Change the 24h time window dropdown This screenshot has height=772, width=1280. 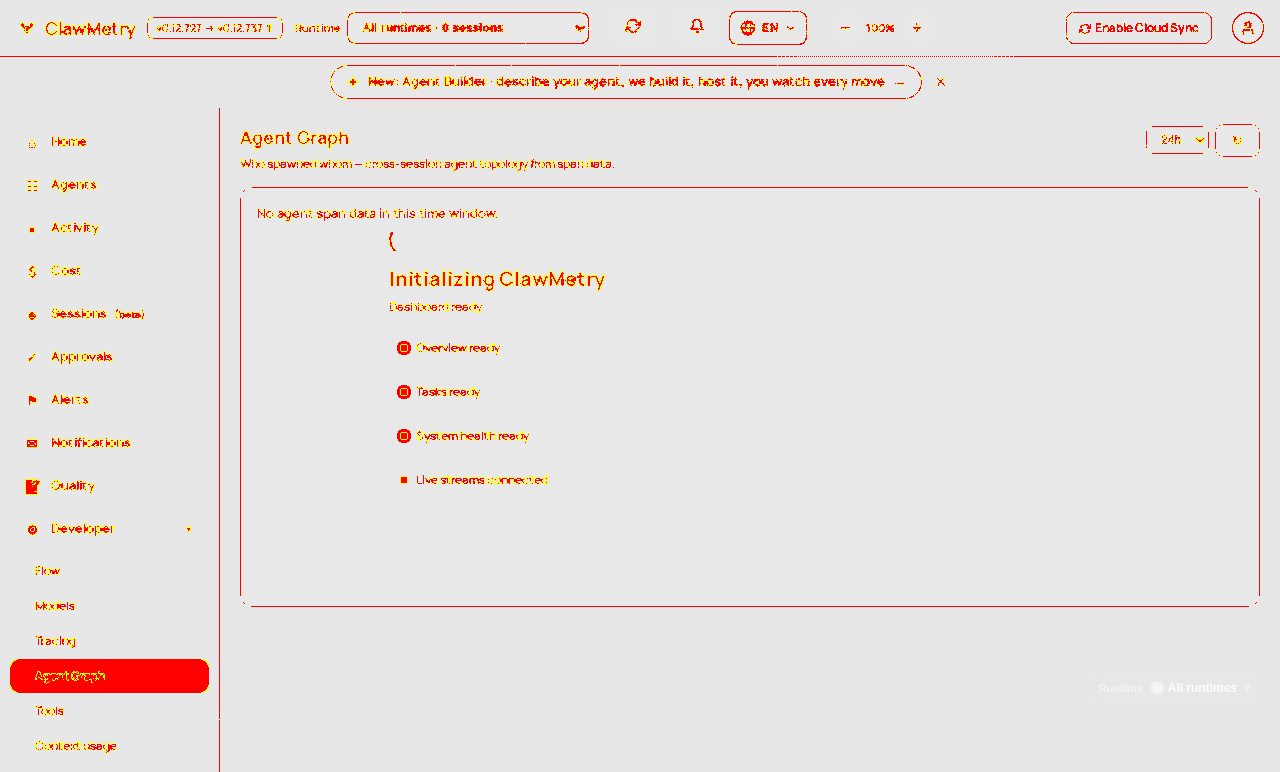pos(1178,141)
